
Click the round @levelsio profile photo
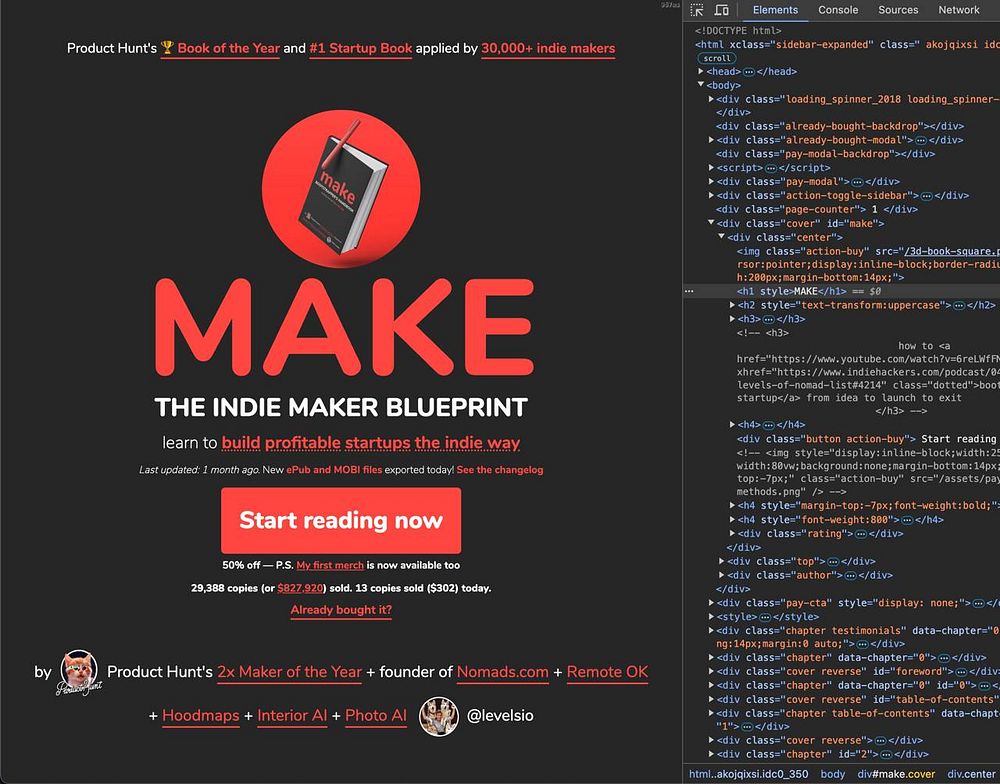coord(439,716)
